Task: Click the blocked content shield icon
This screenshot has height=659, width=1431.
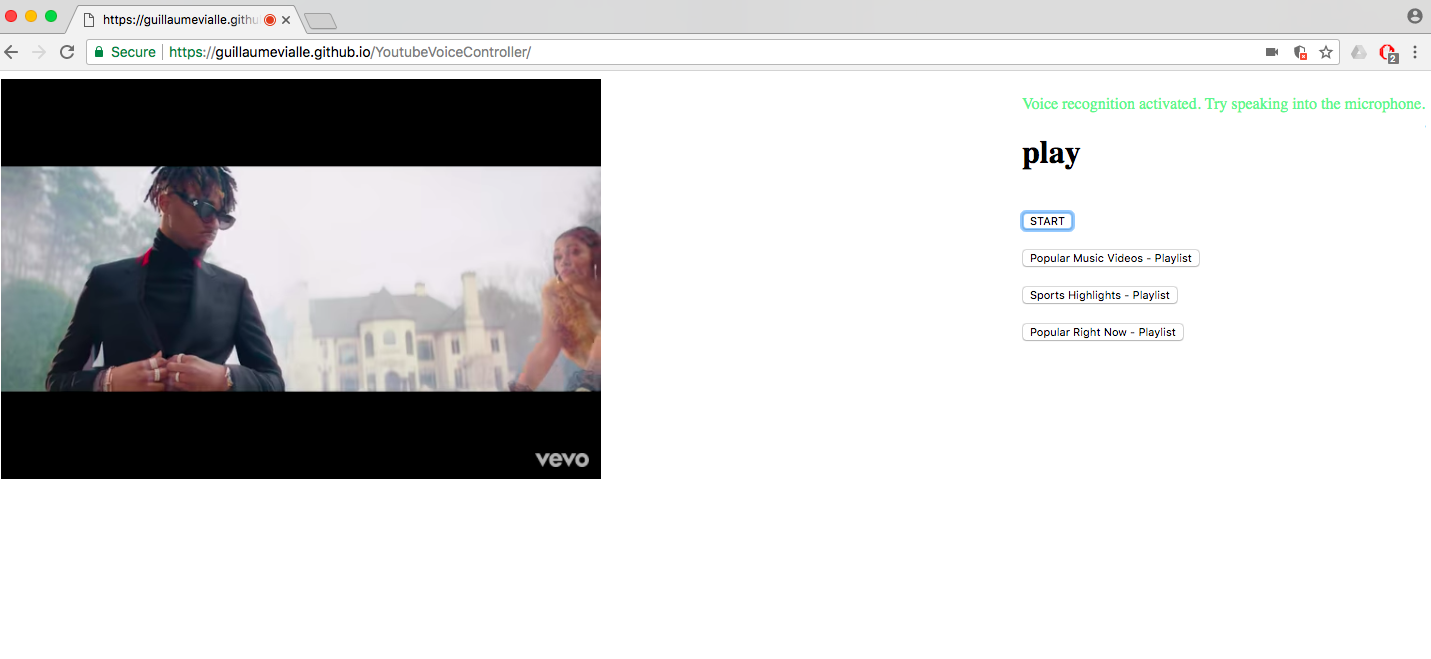Action: tap(1300, 52)
